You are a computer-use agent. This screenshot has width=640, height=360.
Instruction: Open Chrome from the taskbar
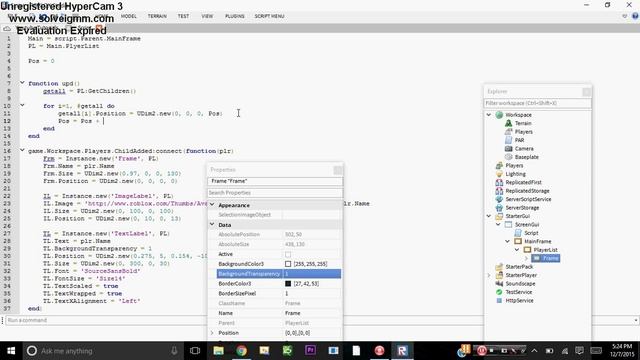point(241,351)
